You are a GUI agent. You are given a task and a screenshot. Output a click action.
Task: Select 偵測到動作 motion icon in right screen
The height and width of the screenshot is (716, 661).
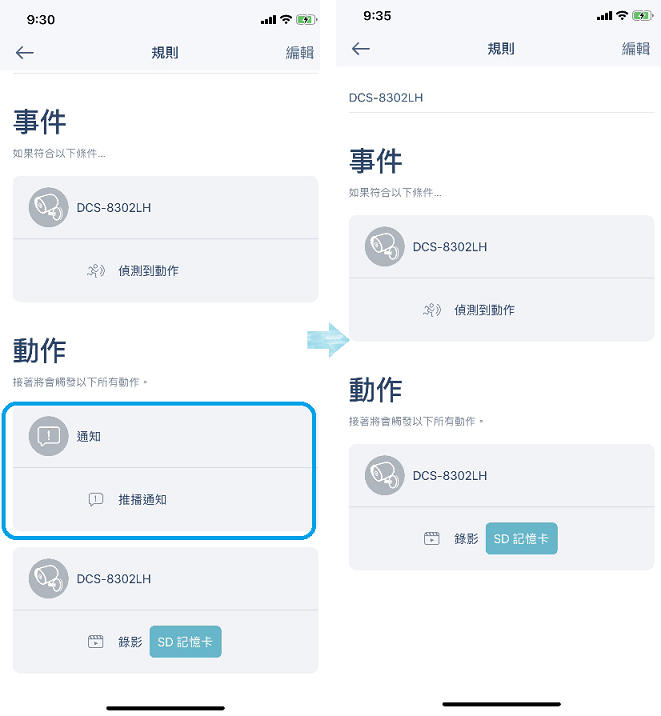(x=432, y=310)
